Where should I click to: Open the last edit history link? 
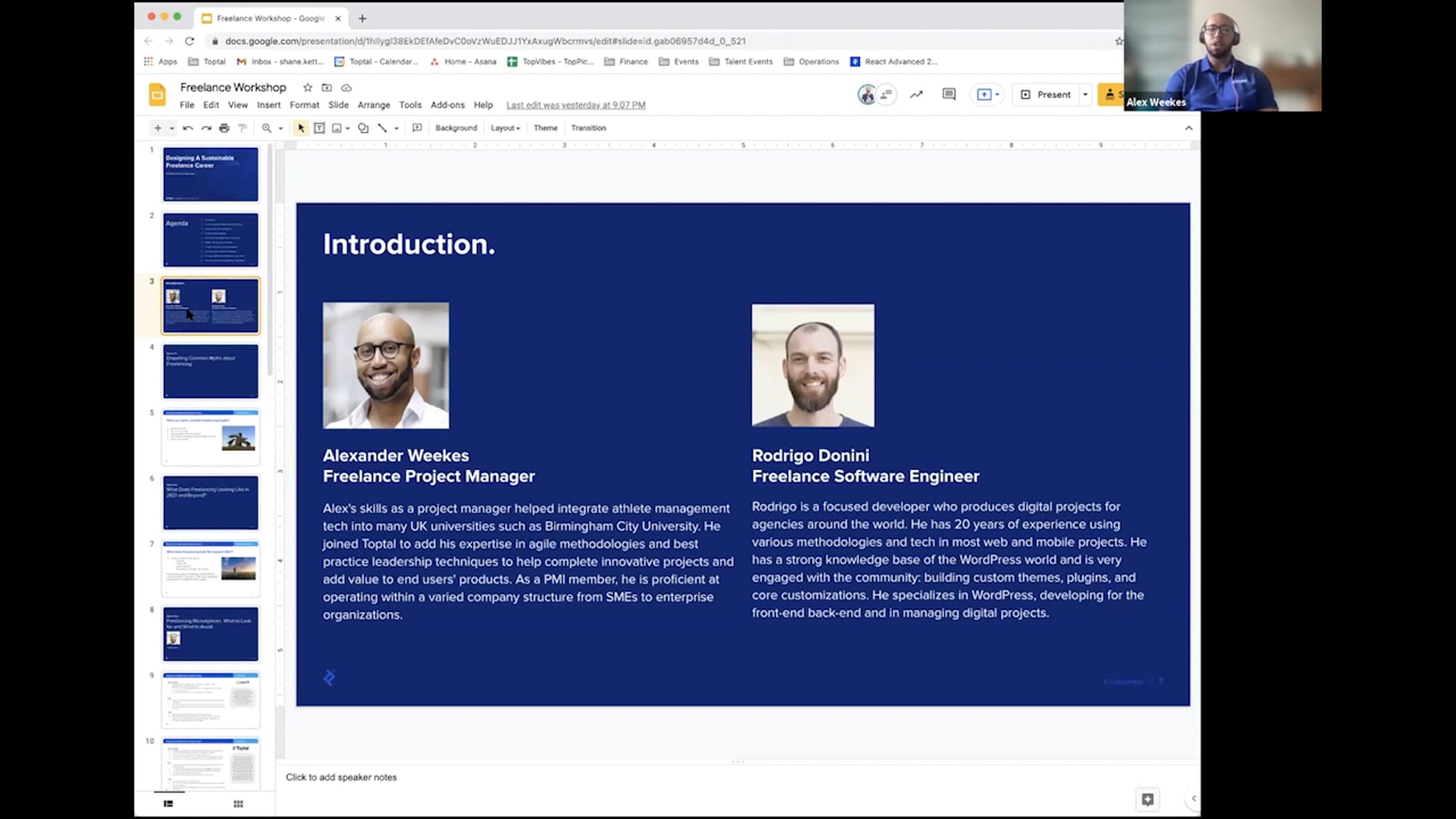click(x=576, y=105)
